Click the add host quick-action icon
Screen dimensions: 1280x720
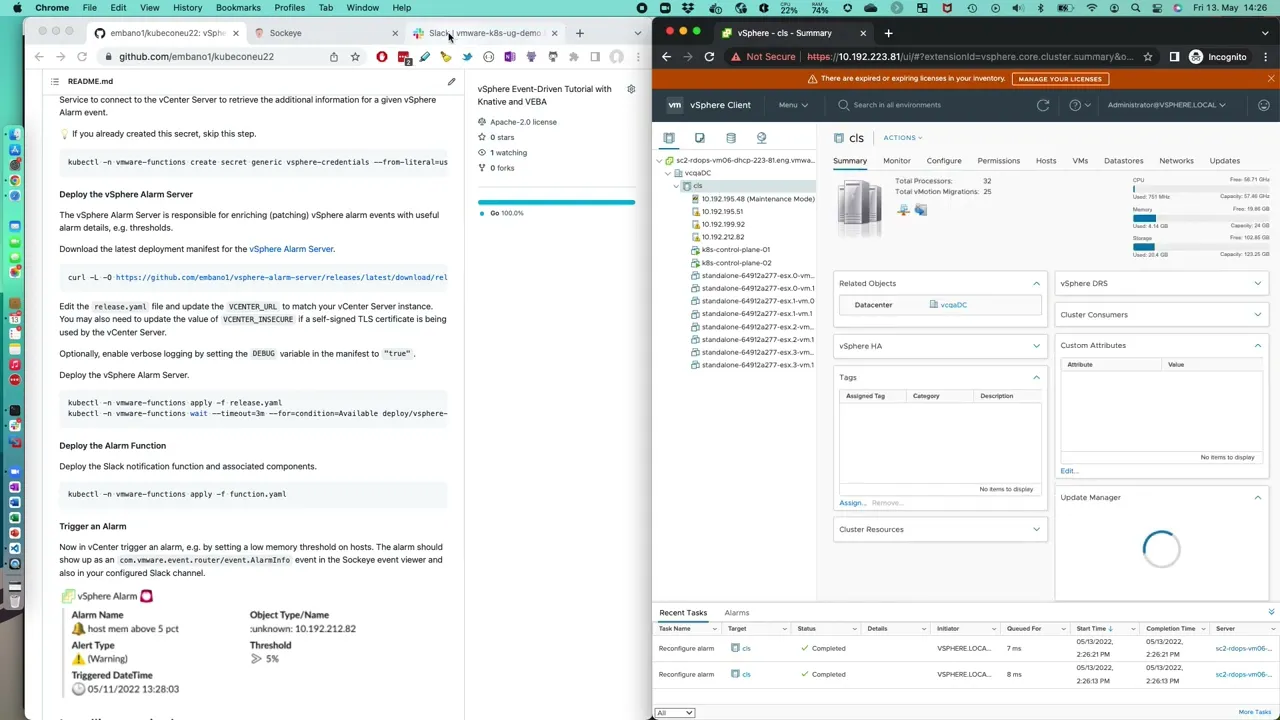[904, 210]
